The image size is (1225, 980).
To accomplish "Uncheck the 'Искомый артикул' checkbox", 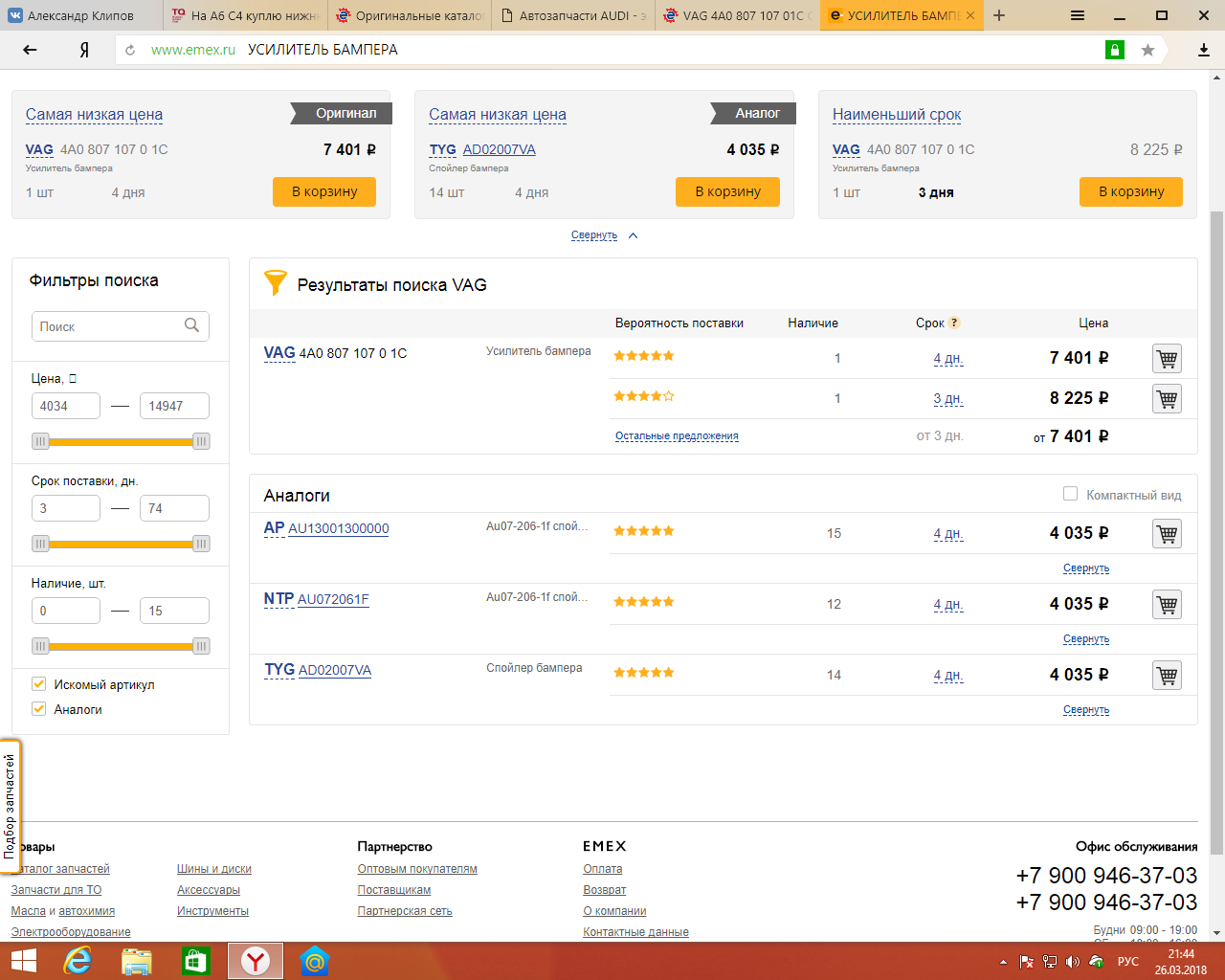I will coord(39,684).
